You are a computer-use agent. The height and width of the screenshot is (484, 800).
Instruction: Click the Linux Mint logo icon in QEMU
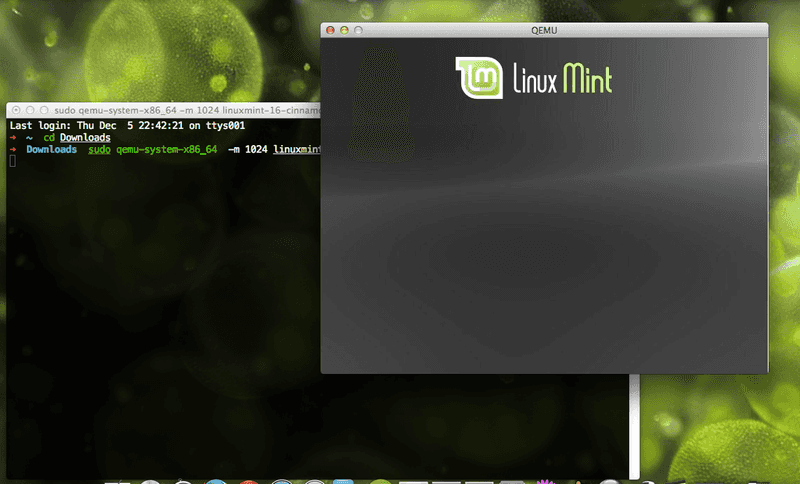(479, 78)
